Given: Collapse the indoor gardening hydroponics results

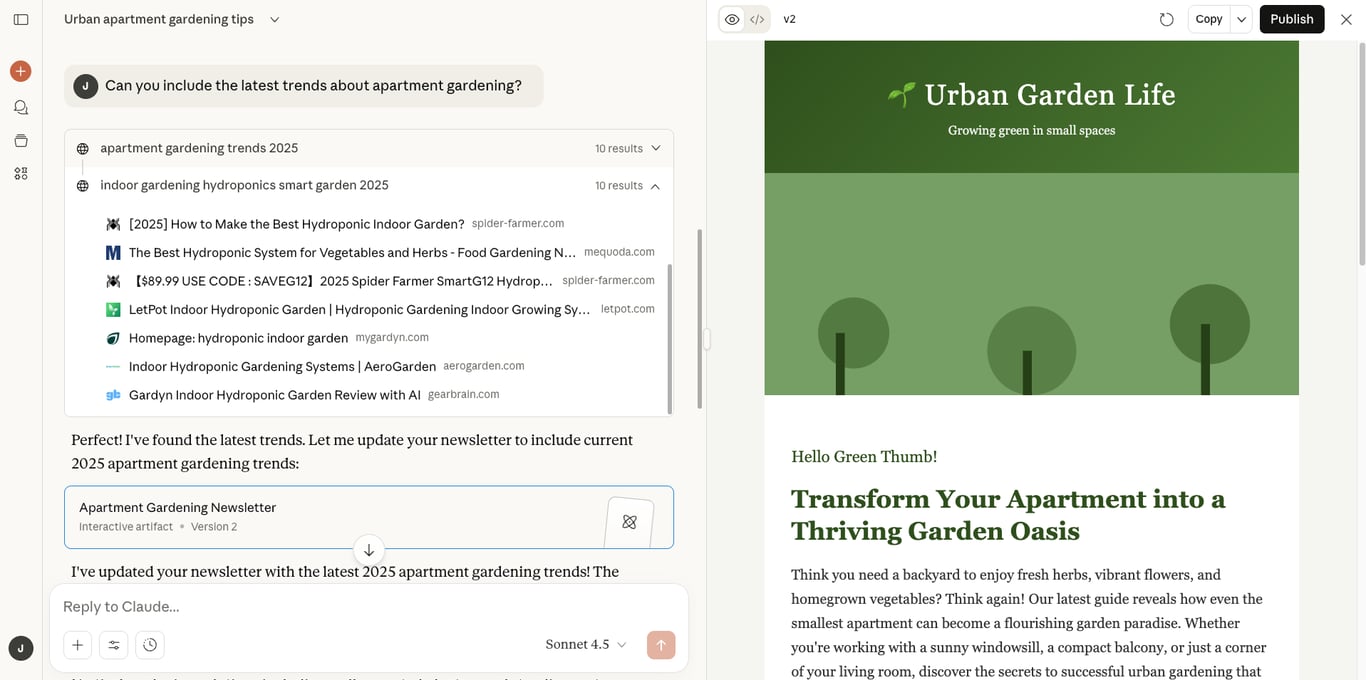Looking at the screenshot, I should 656,185.
